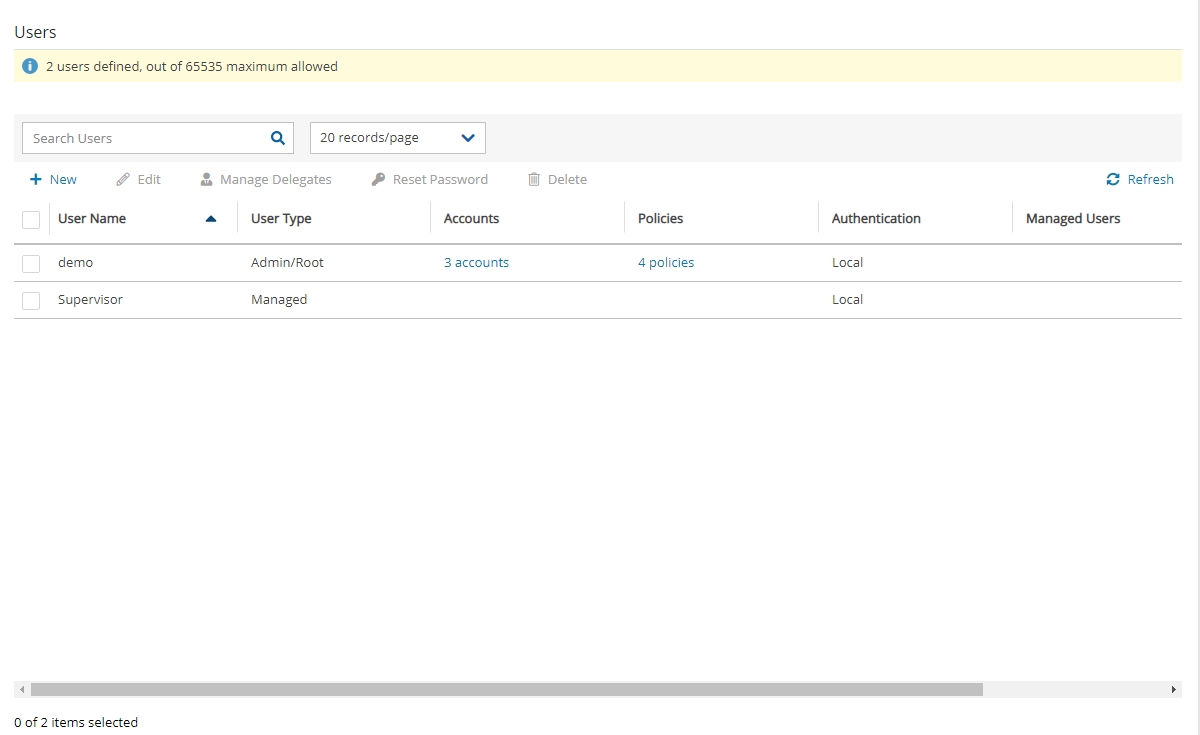
Task: Click the horizontal scrollbar right arrow
Action: point(1174,690)
